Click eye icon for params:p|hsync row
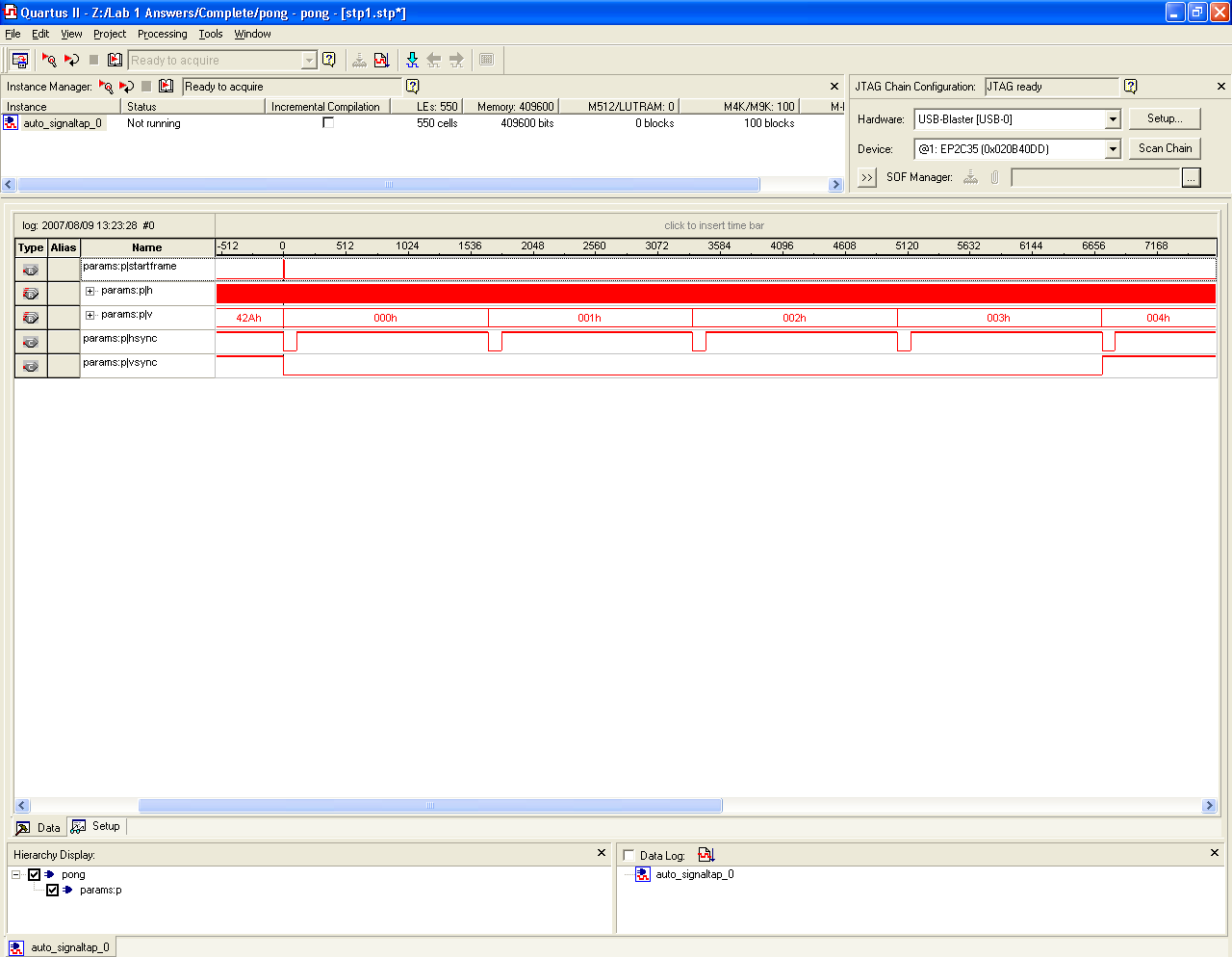Viewport: 1232px width, 957px height. pos(31,342)
